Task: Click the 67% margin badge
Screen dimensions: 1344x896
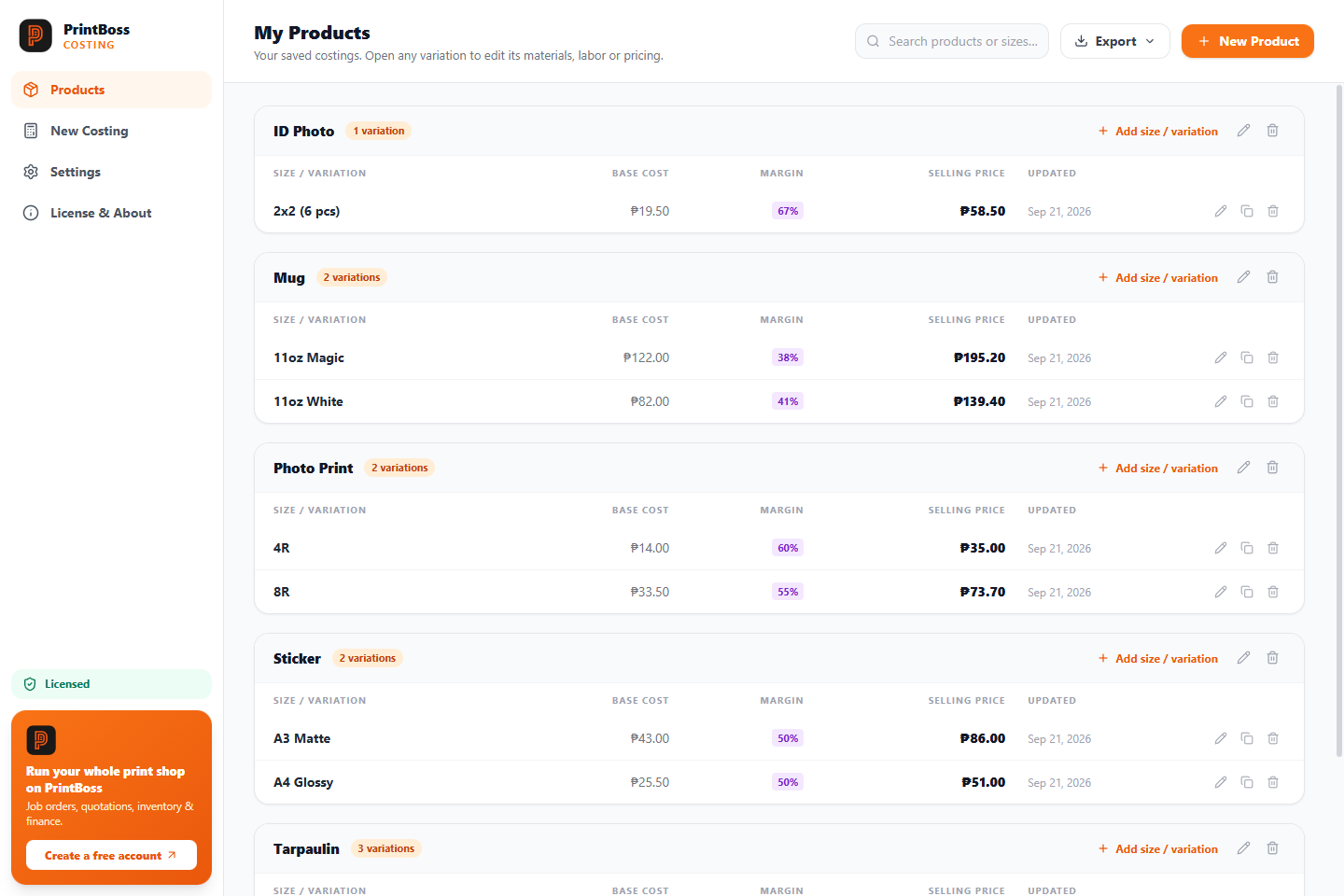Action: coord(788,211)
